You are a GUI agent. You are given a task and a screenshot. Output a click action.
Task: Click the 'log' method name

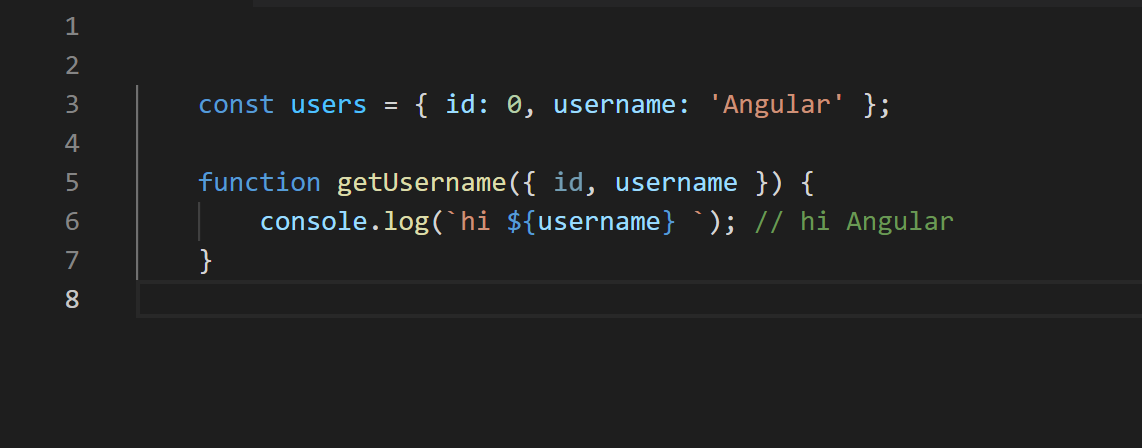(406, 221)
